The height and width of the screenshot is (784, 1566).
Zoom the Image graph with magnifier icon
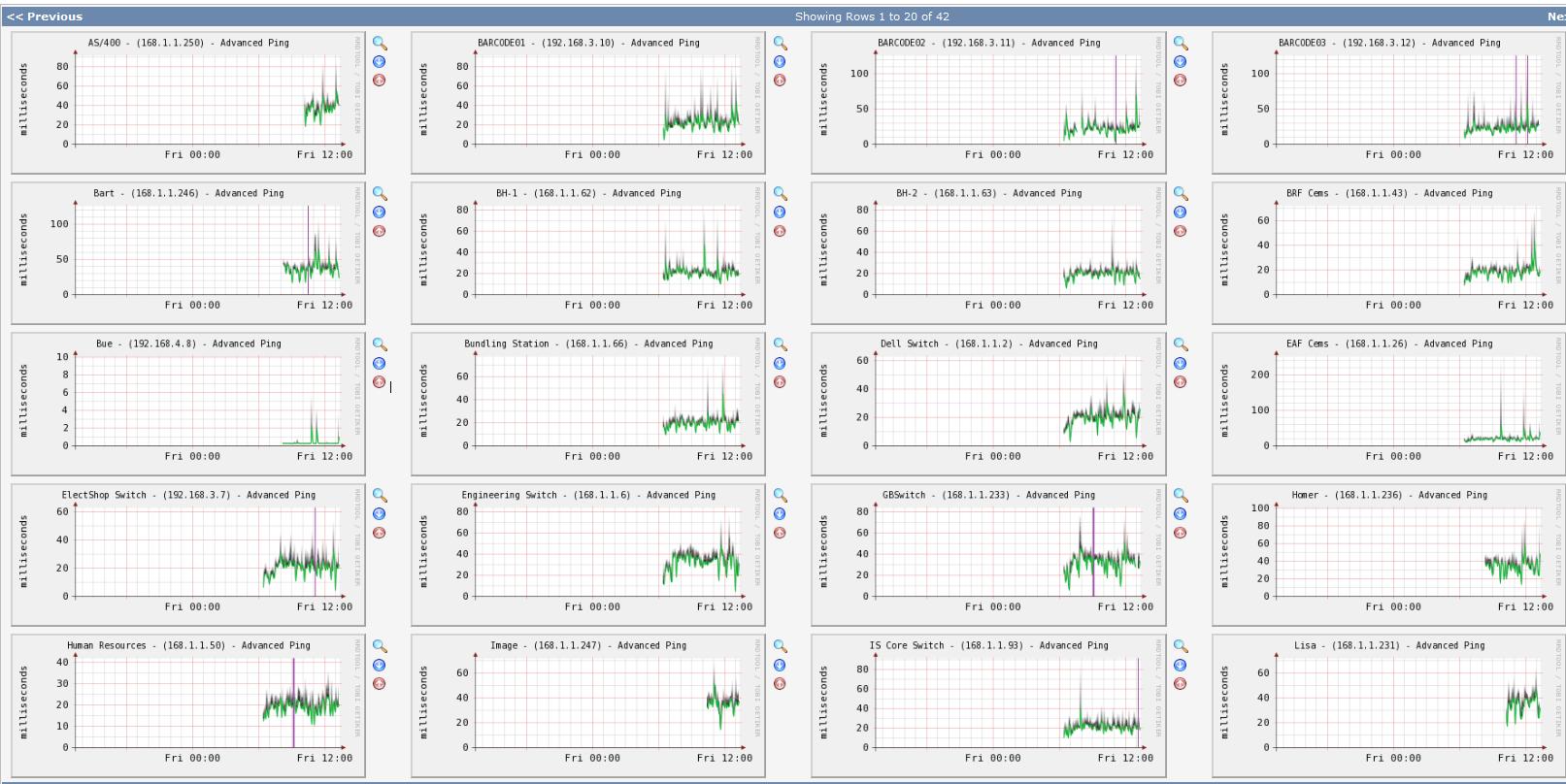pyautogui.click(x=780, y=647)
